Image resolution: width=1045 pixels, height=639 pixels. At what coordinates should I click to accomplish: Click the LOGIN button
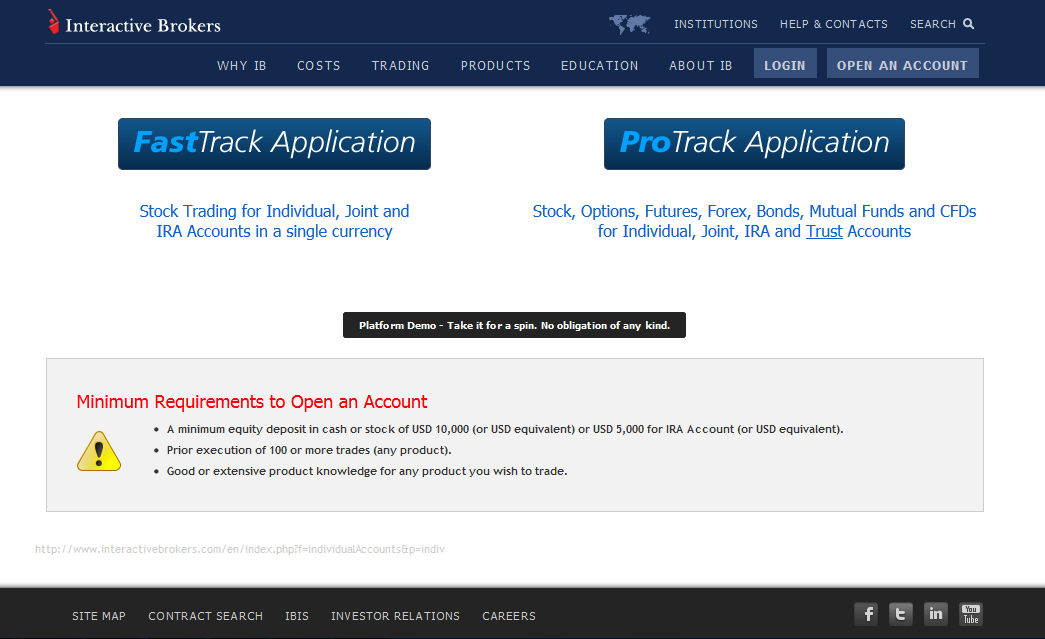tap(785, 63)
